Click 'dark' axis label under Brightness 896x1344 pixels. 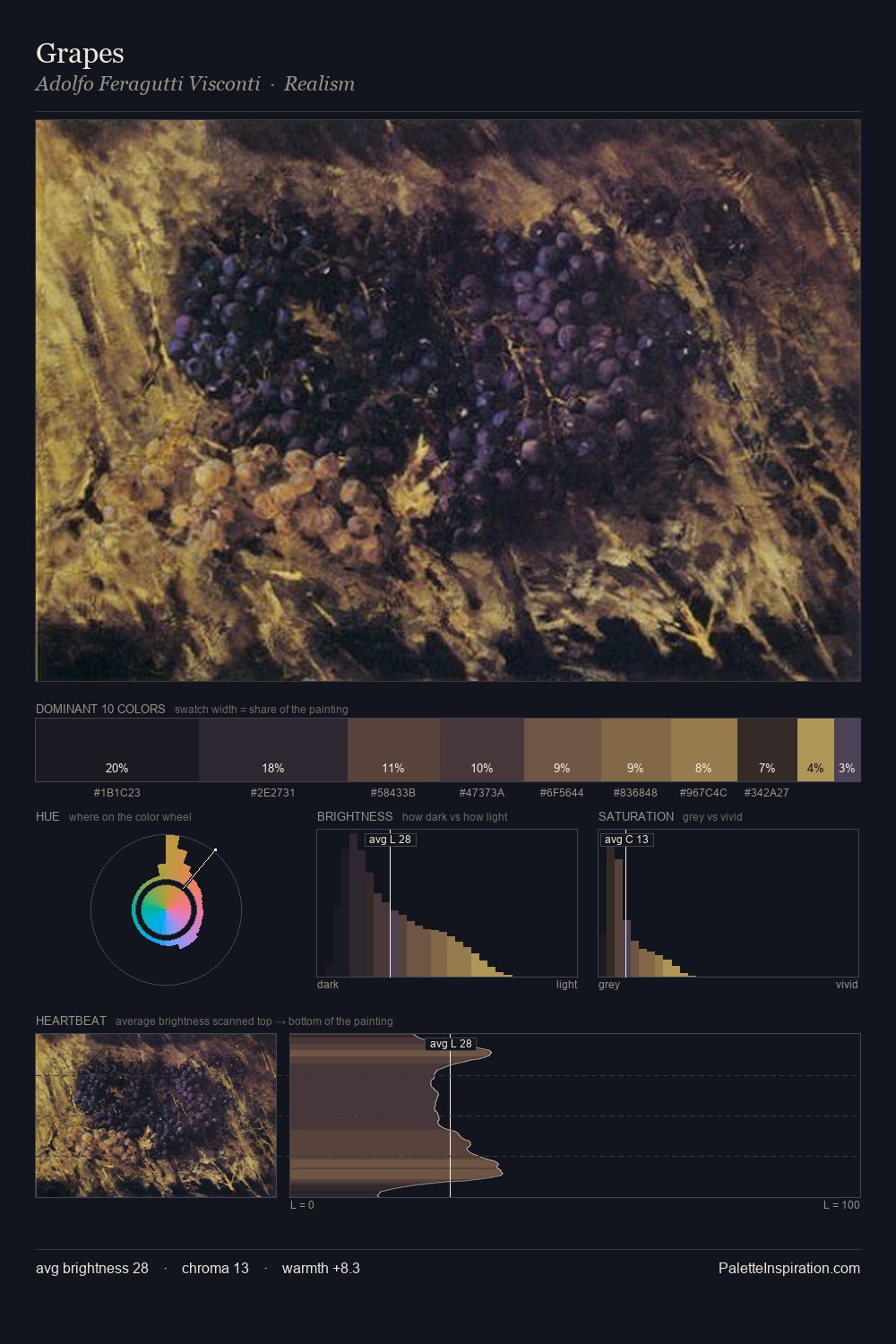point(328,985)
